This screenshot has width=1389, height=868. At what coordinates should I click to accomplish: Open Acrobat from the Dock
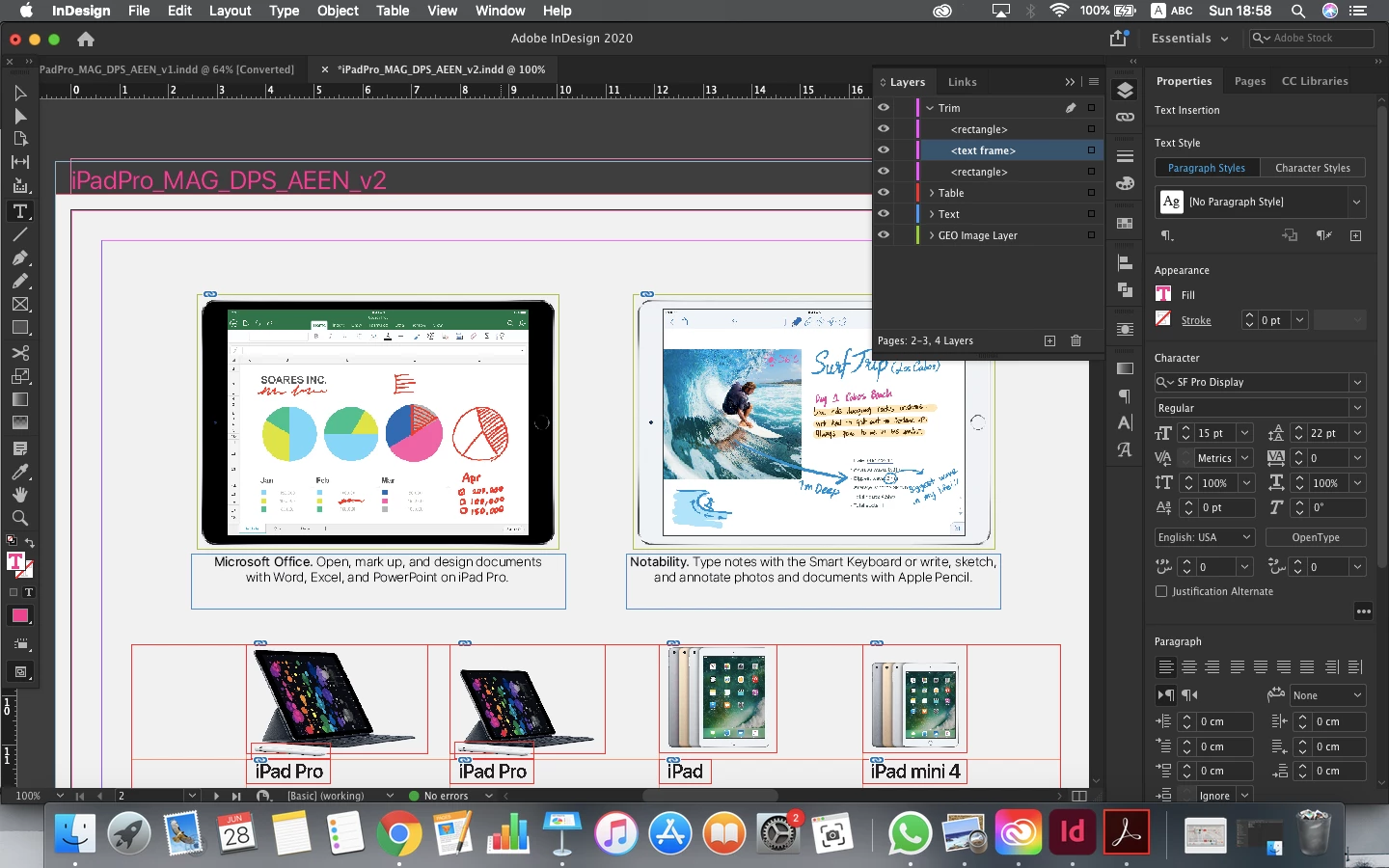[1127, 832]
